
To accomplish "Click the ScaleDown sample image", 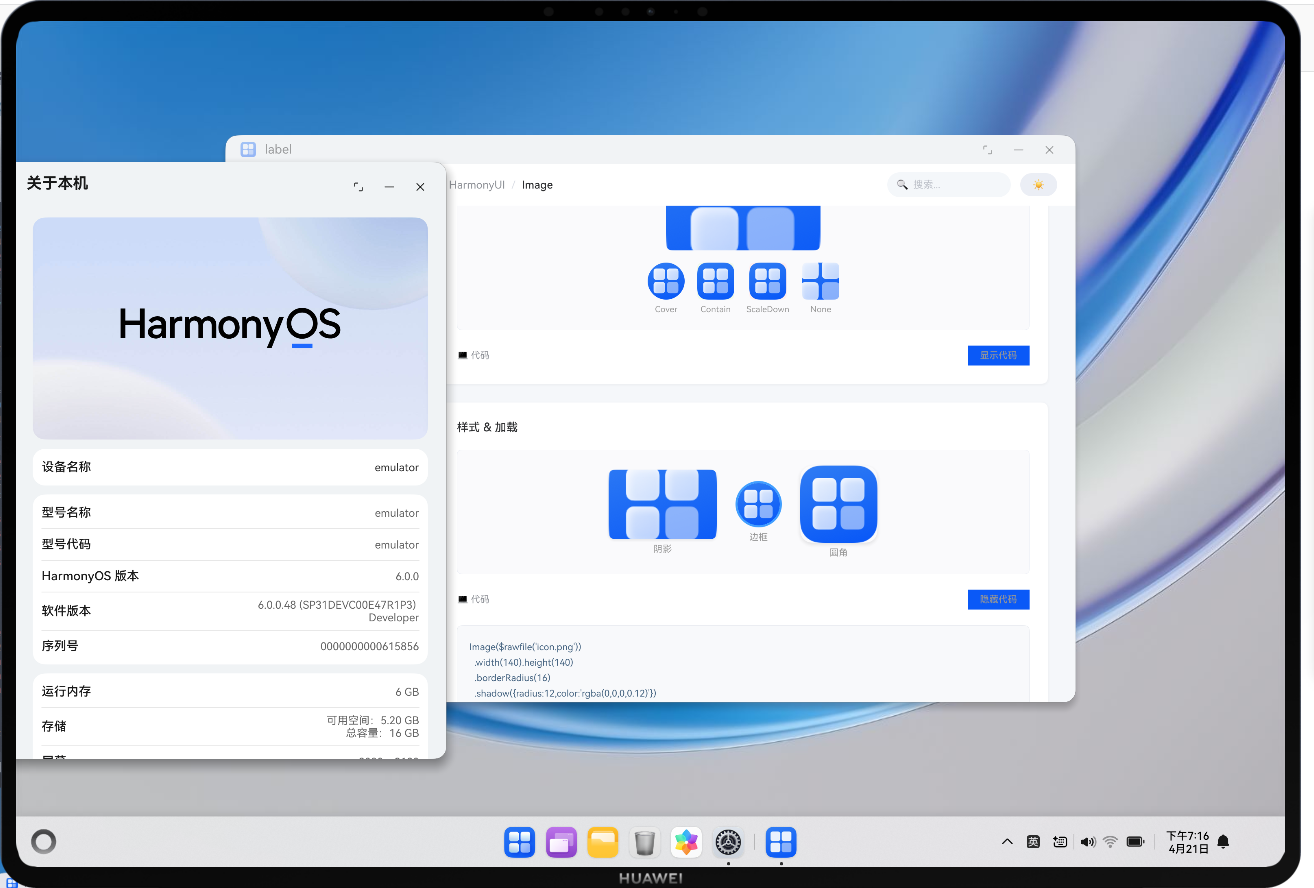I will (x=767, y=281).
